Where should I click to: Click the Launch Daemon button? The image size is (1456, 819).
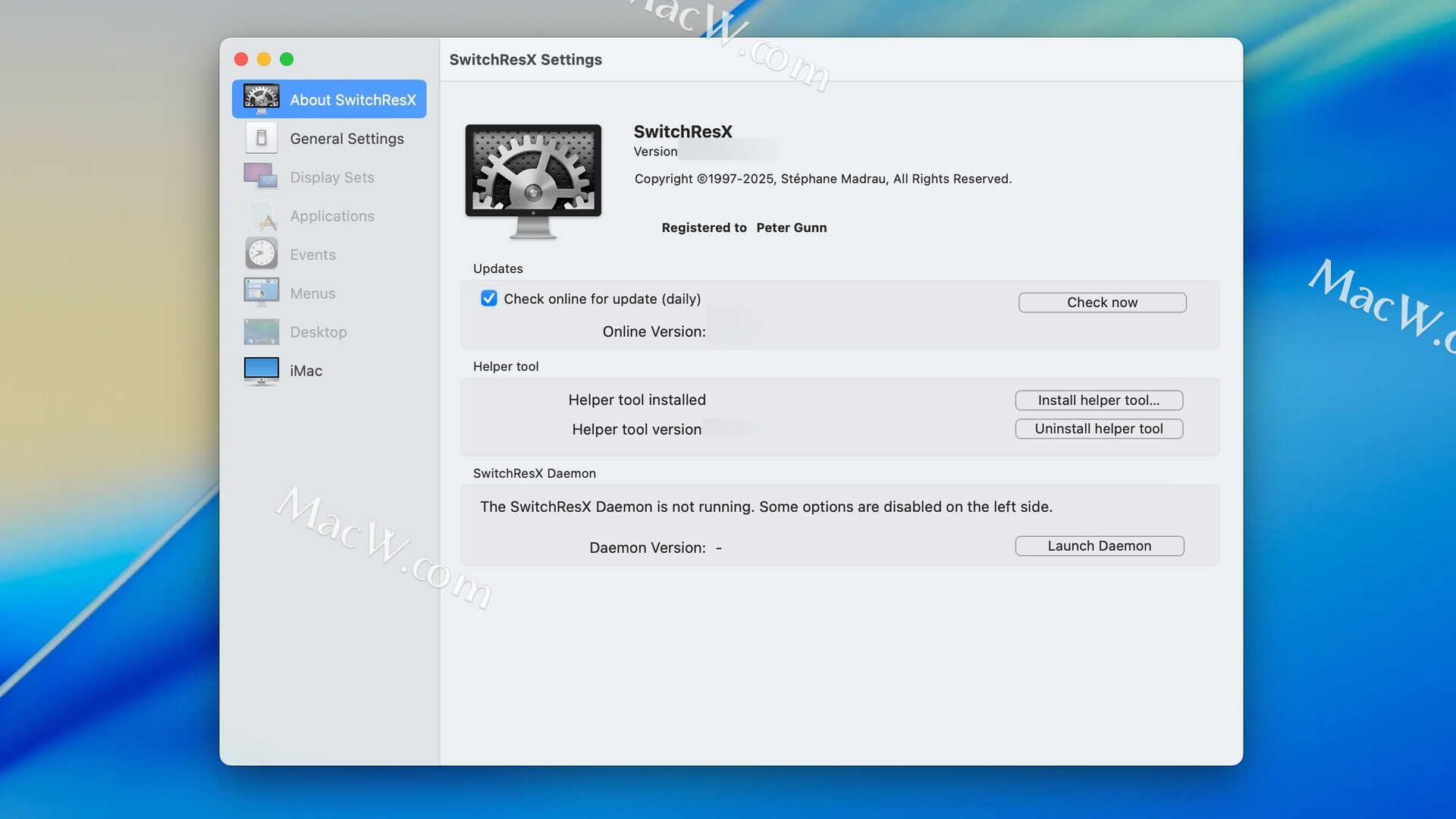pyautogui.click(x=1100, y=546)
